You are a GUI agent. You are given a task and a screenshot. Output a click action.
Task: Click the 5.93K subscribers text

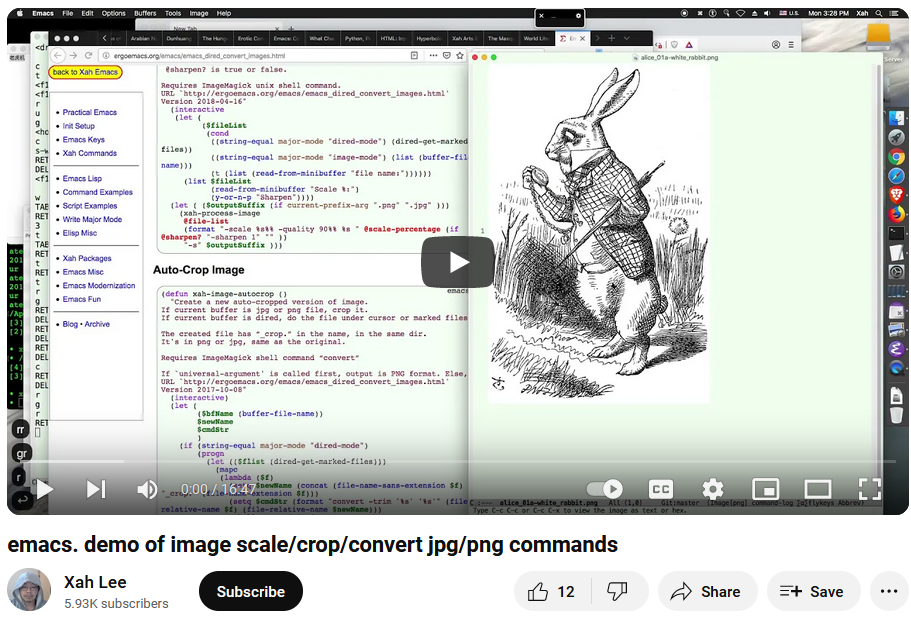[x=116, y=604]
